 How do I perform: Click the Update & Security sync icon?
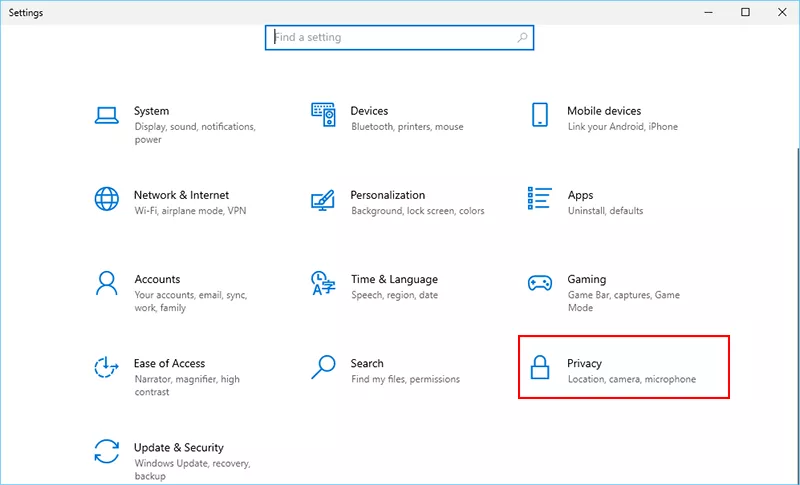[x=107, y=451]
